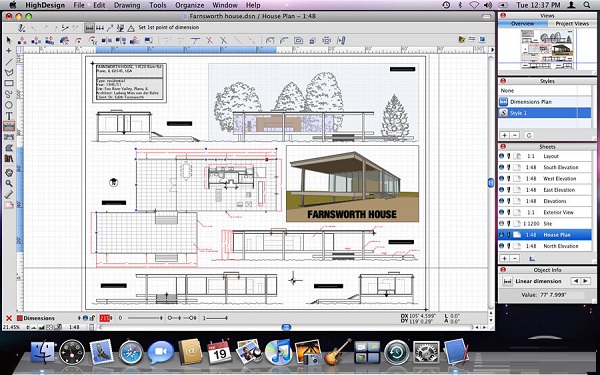Click the anchor snap icon in top bar
Image resolution: width=600 pixels, height=375 pixels.
coord(22,28)
